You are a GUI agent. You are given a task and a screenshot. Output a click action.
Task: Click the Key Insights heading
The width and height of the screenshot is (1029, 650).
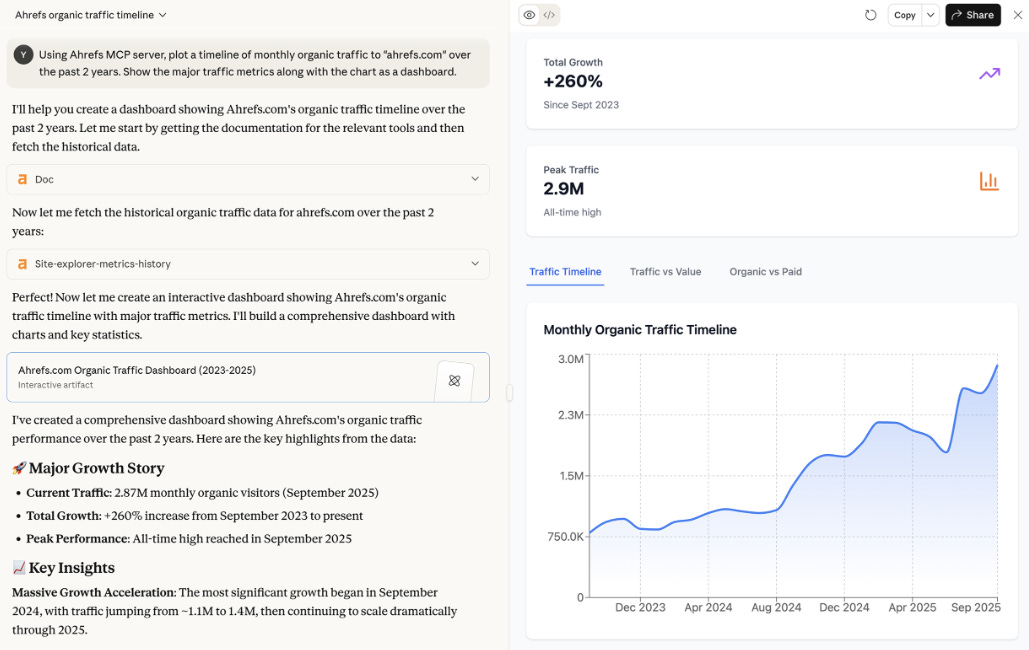coord(72,568)
